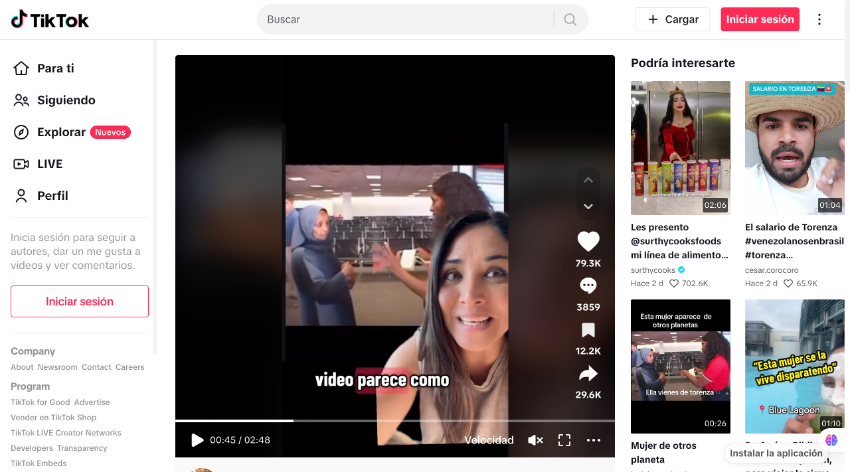
Task: Go to next video with down chevron
Action: point(588,206)
